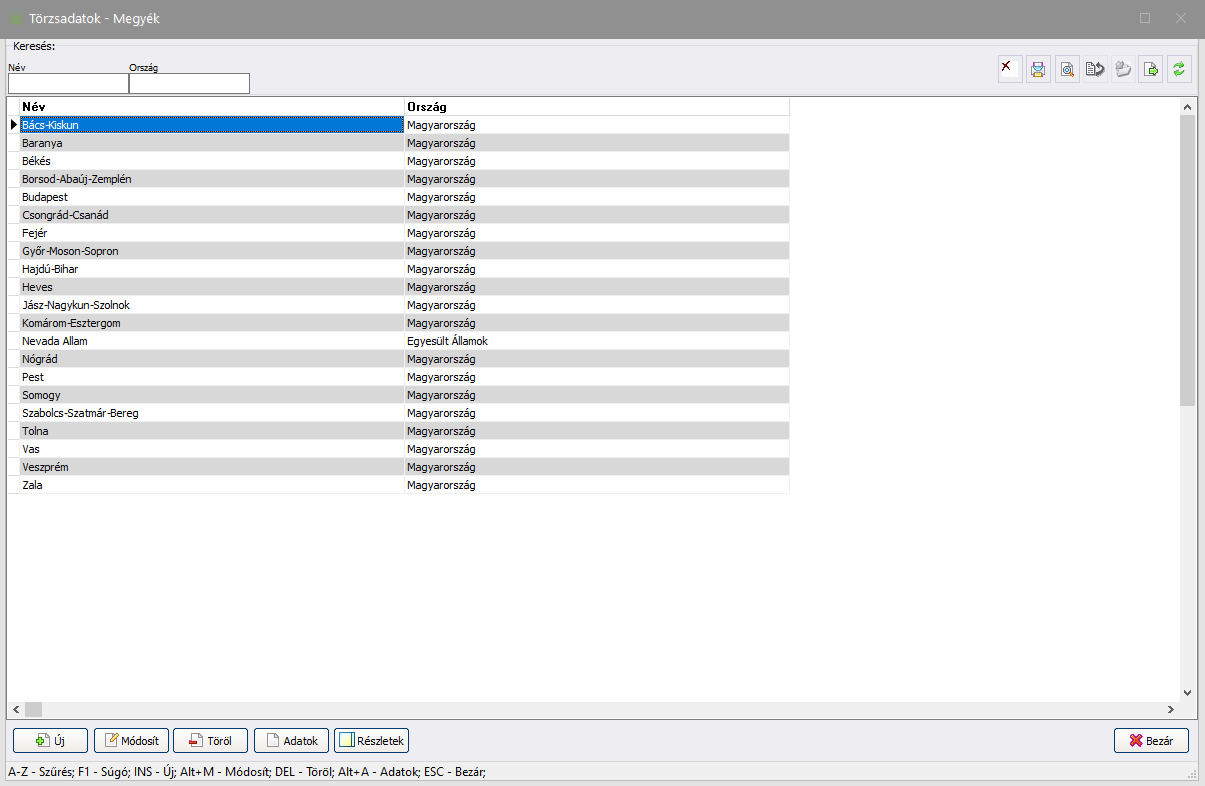Refresh the list with green arrows icon
Image resolution: width=1205 pixels, height=786 pixels.
(1179, 69)
